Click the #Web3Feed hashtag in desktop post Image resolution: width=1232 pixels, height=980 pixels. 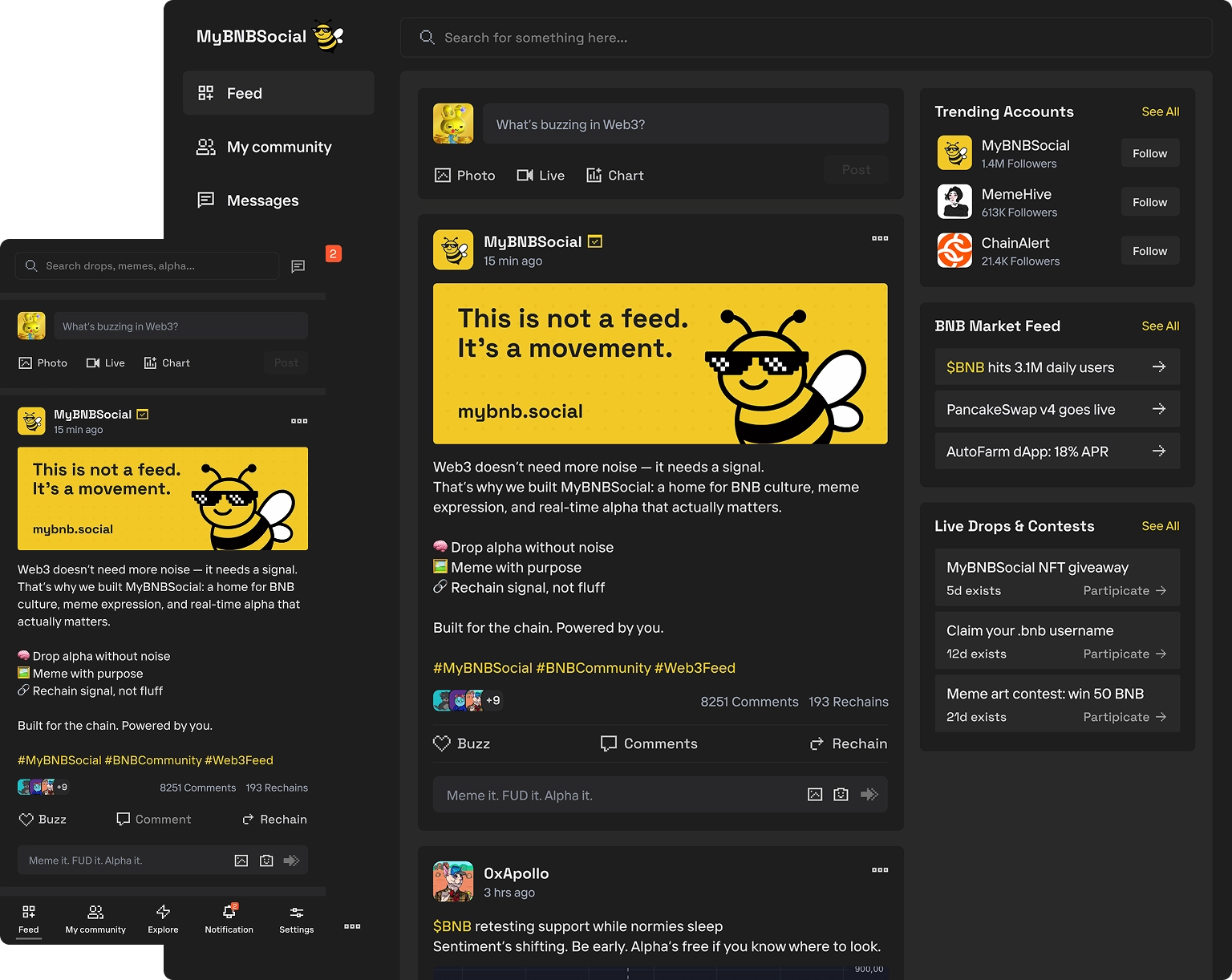tap(695, 668)
